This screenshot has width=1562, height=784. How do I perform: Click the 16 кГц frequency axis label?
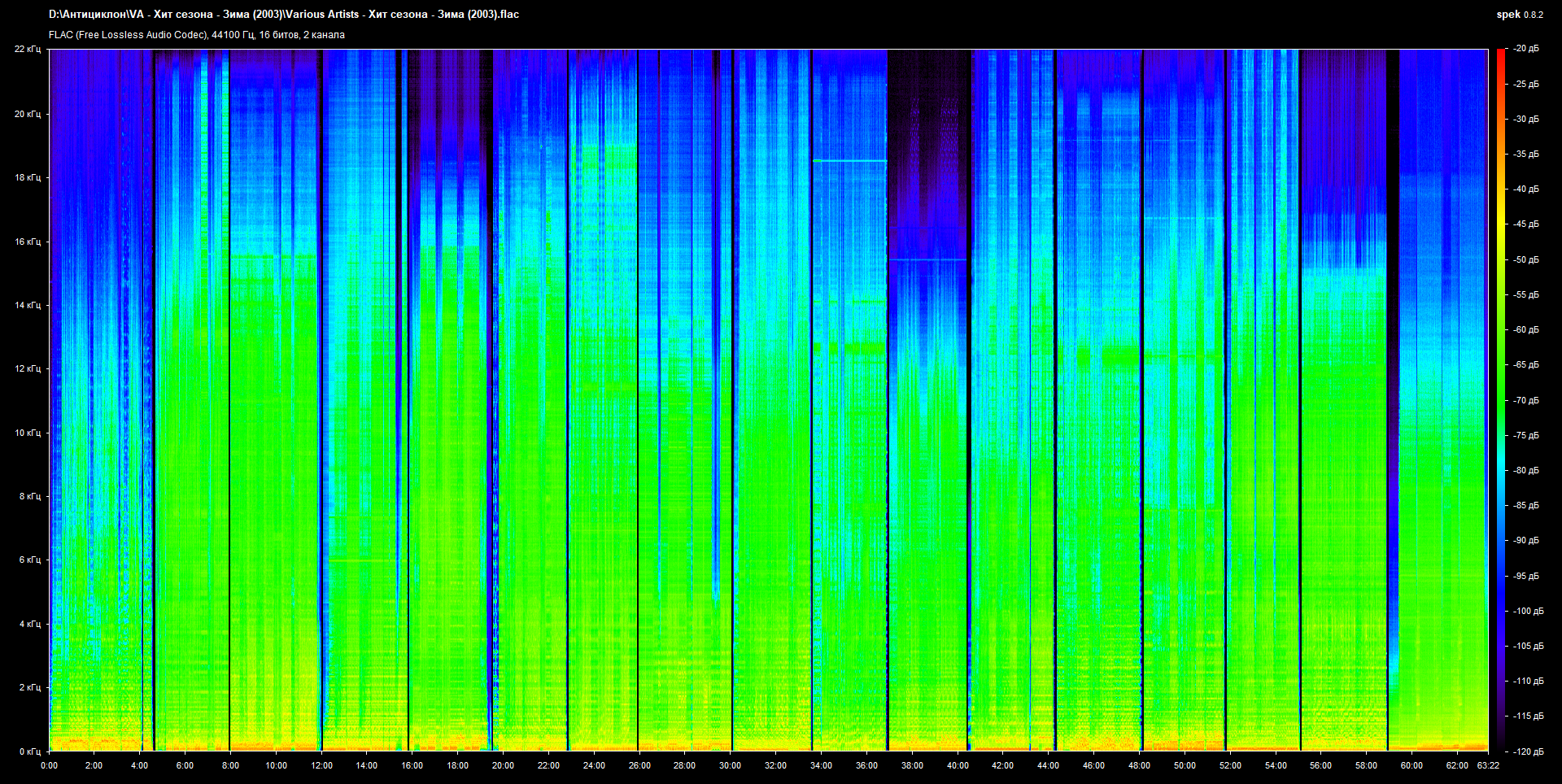point(28,242)
